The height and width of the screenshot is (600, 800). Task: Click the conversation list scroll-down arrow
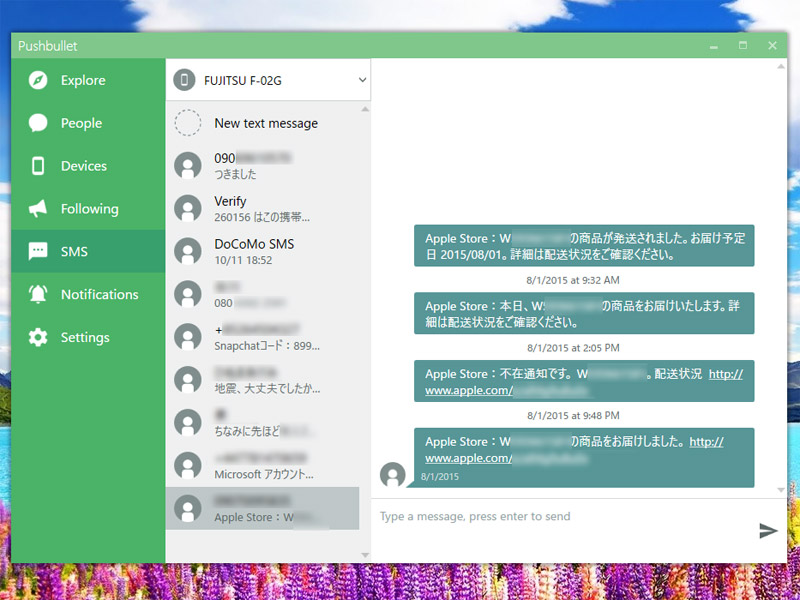tap(365, 555)
